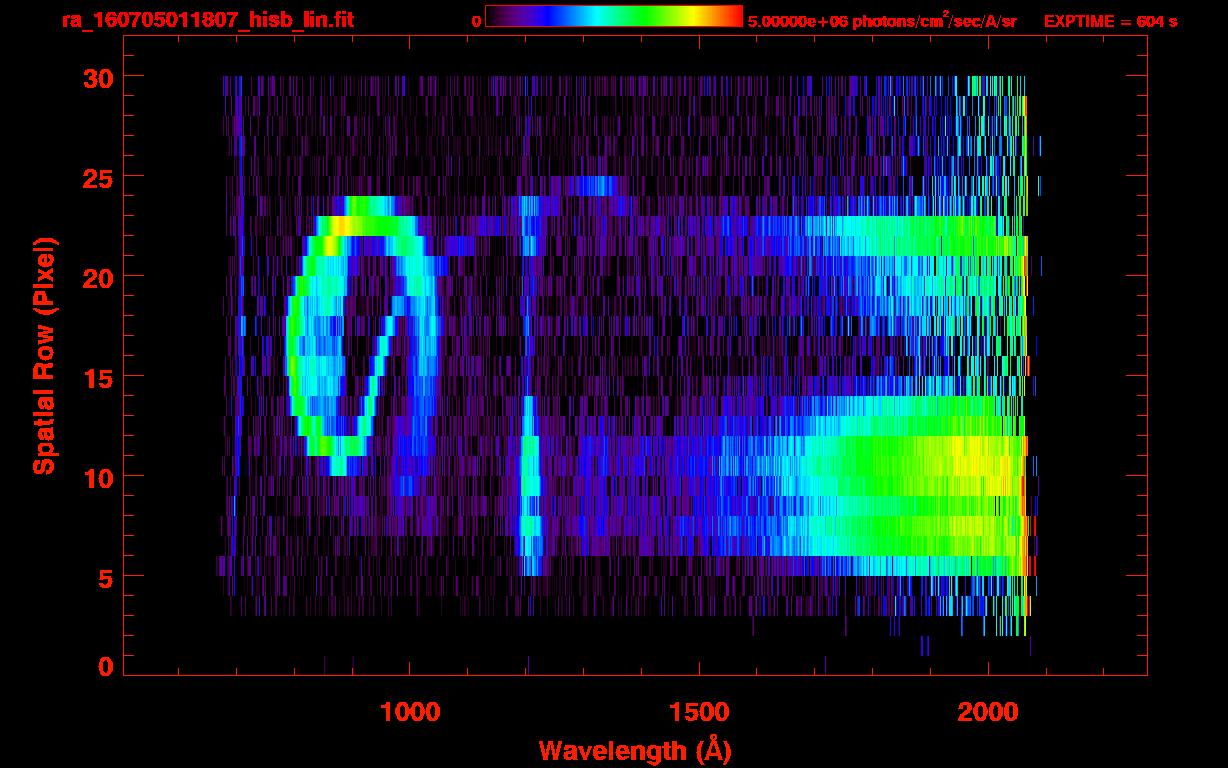This screenshot has height=768, width=1228.
Task: Click the 0 at the color bar minimum
Action: coord(476,21)
